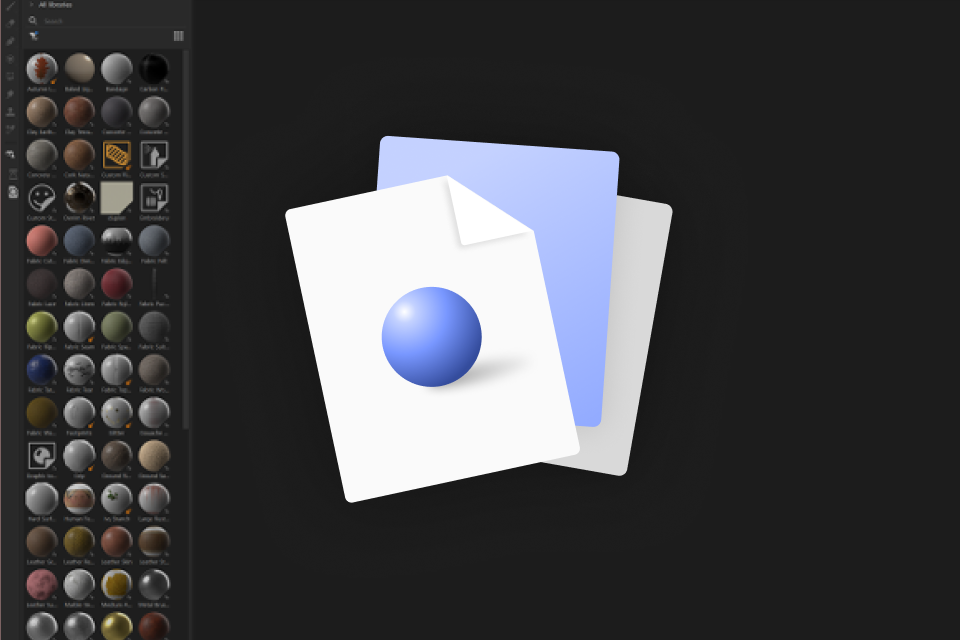Select the brown-grey fabric at fourth column
960x640 pixels.
(x=154, y=369)
